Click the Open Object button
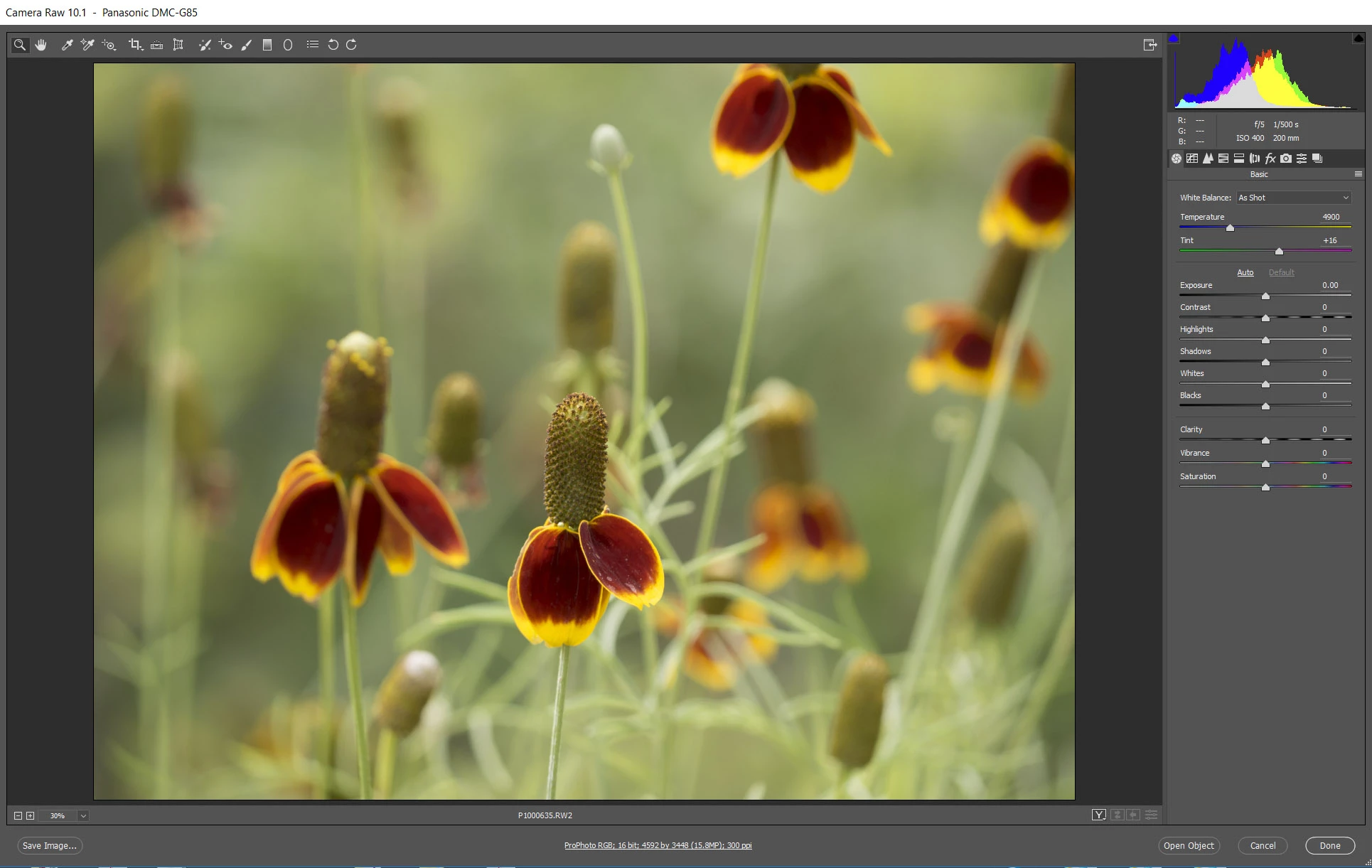This screenshot has height=868, width=1372. [1188, 845]
